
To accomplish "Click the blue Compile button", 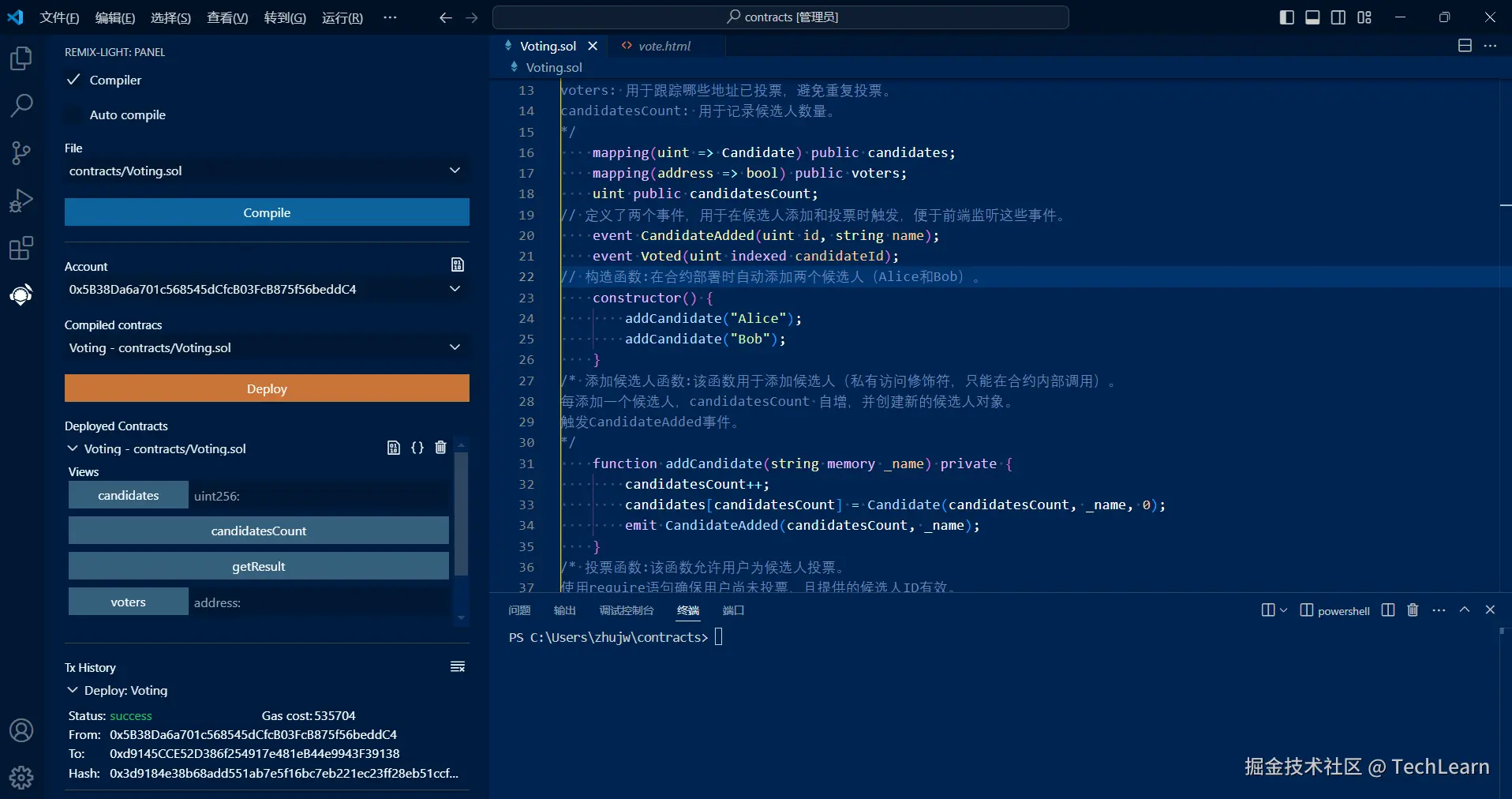I will click(x=267, y=212).
